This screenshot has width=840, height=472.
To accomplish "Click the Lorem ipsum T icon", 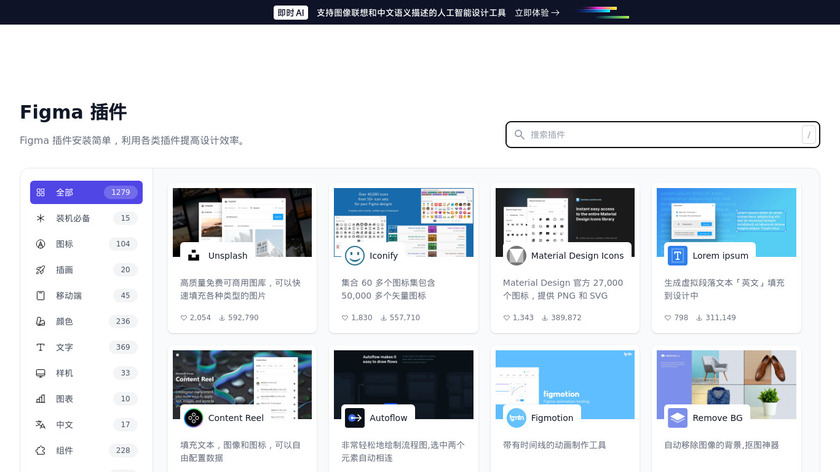I will pyautogui.click(x=678, y=256).
